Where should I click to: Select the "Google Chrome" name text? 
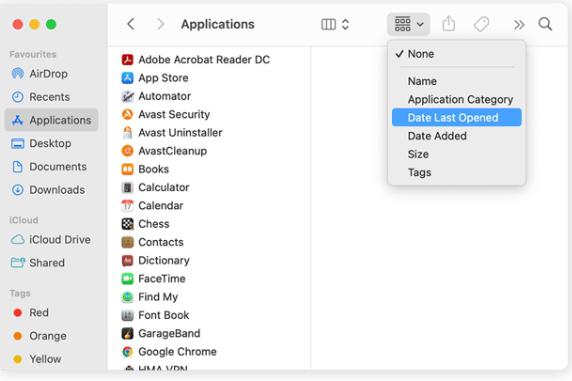[x=177, y=351]
